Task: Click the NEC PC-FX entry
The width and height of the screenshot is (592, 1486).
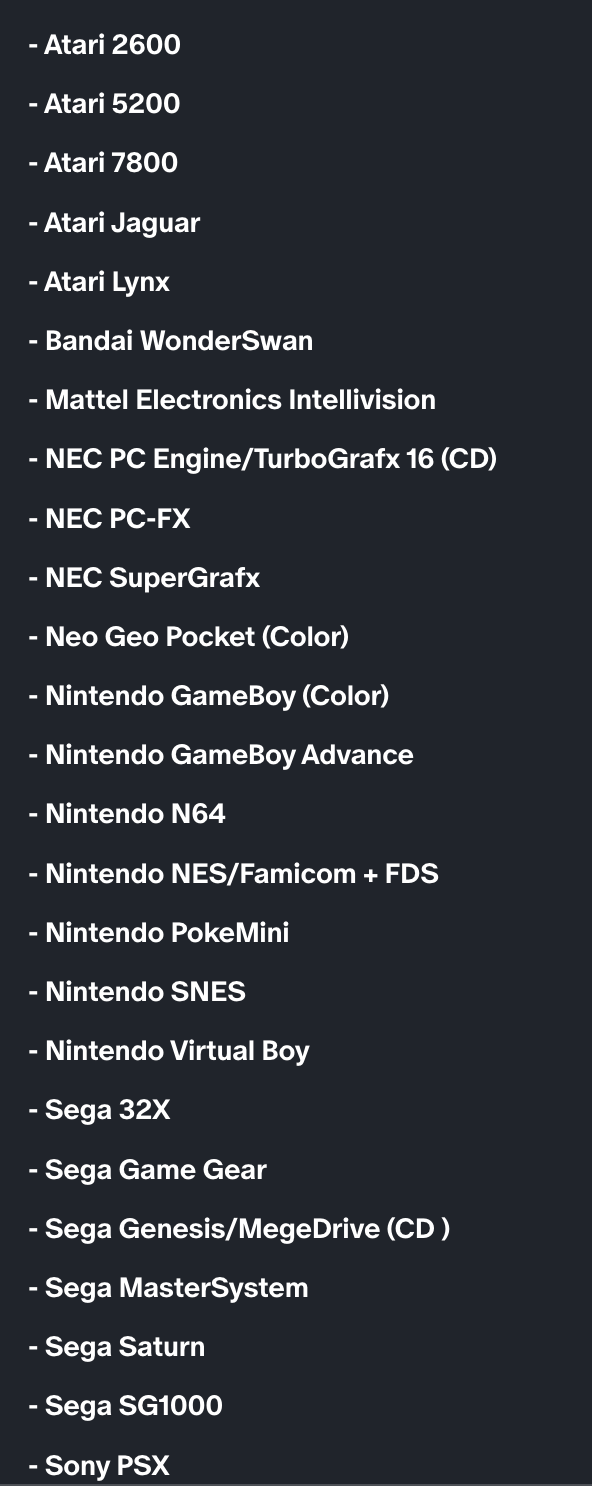Action: 109,519
